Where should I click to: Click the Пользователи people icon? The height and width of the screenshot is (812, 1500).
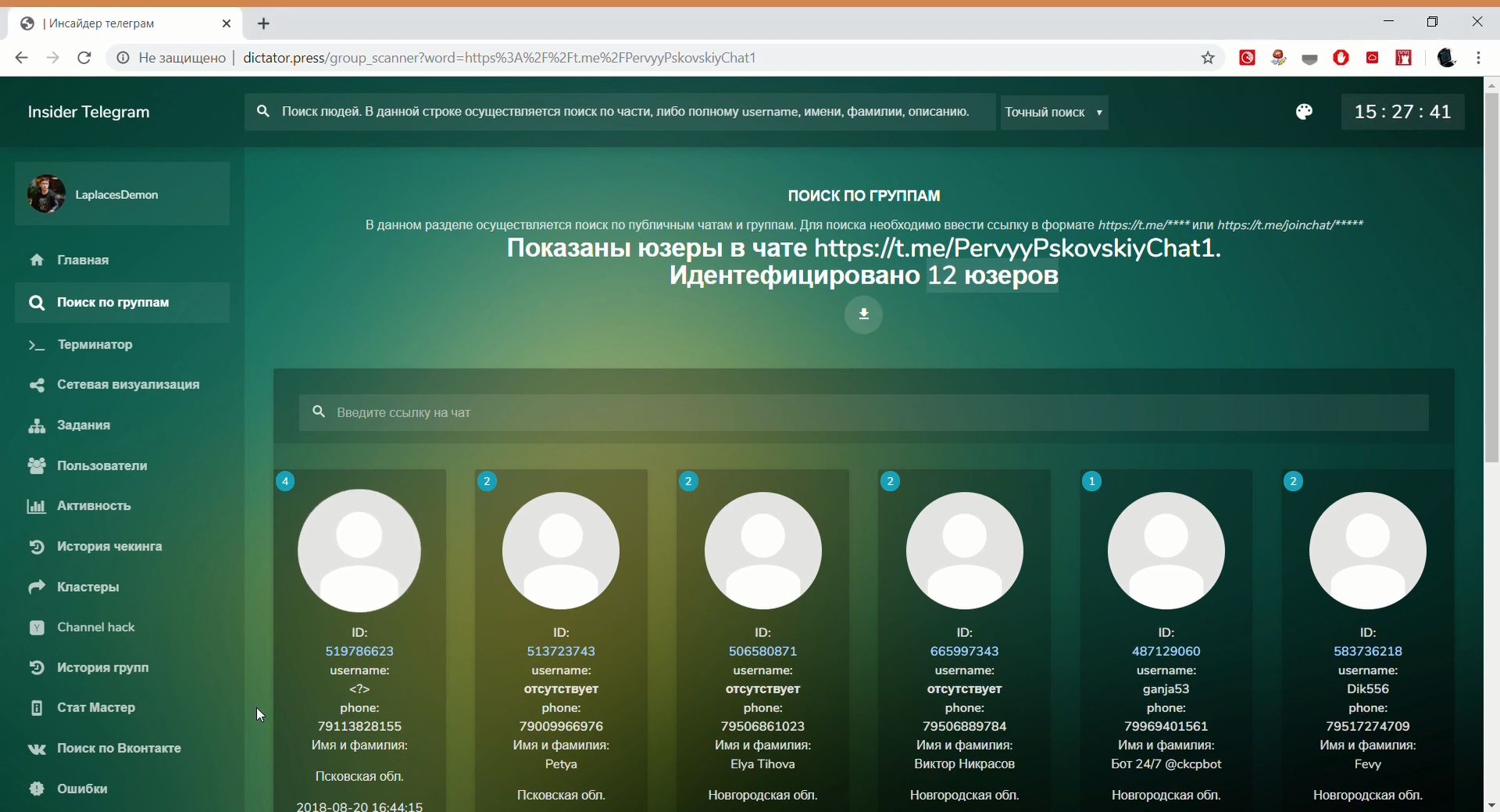click(x=37, y=466)
